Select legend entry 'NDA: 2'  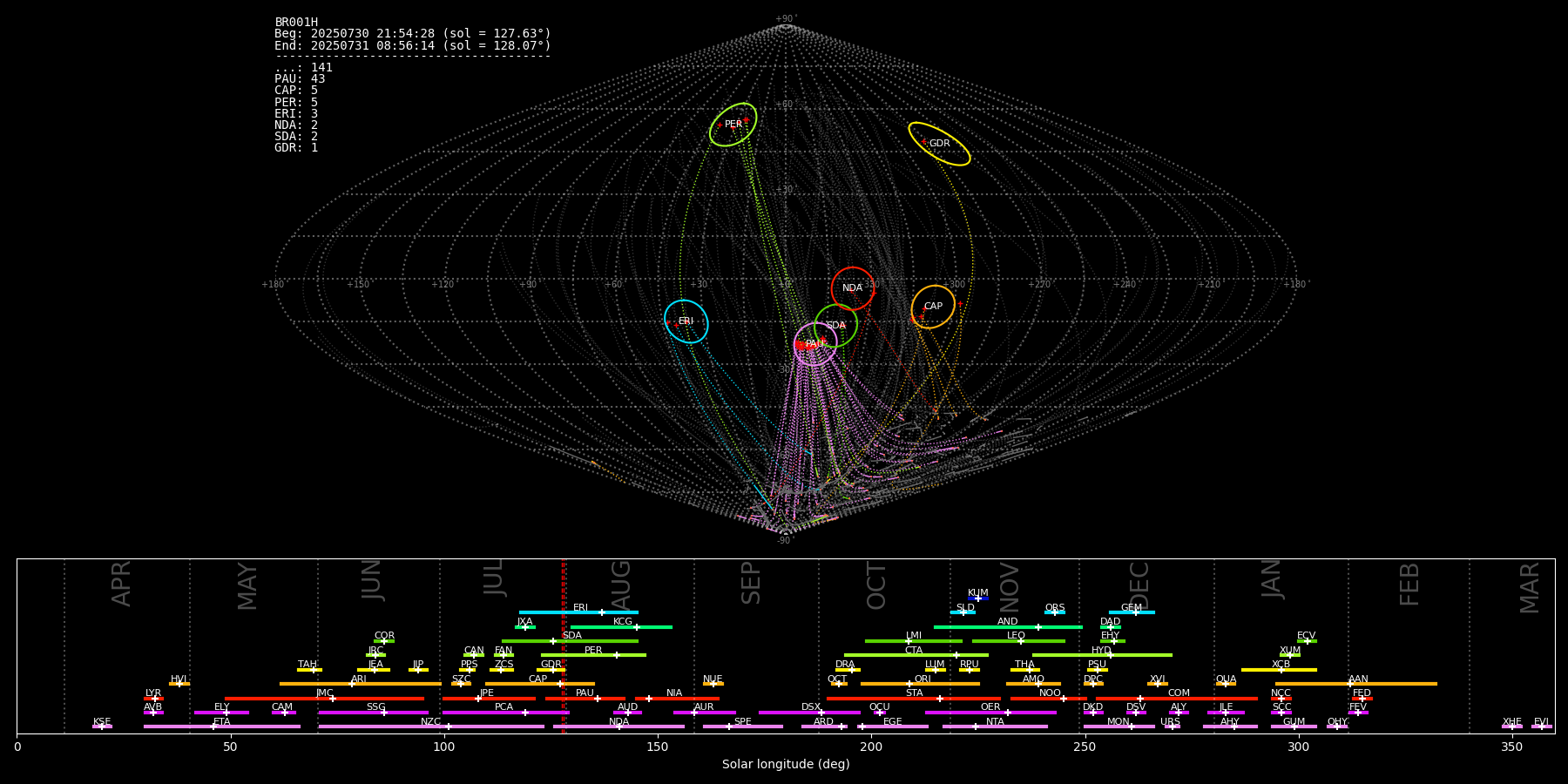coord(296,125)
